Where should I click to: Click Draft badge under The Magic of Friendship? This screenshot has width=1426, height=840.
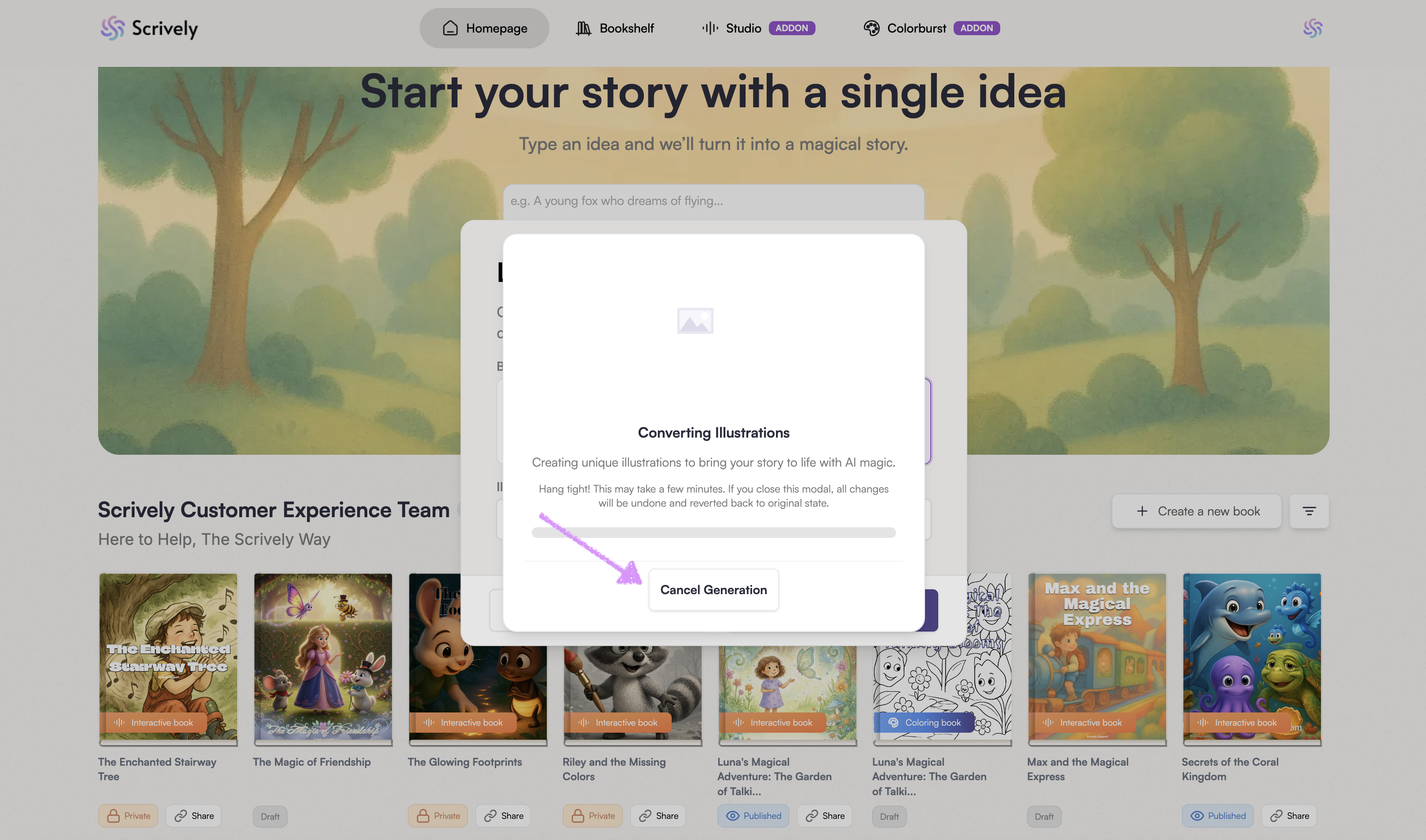(x=270, y=816)
